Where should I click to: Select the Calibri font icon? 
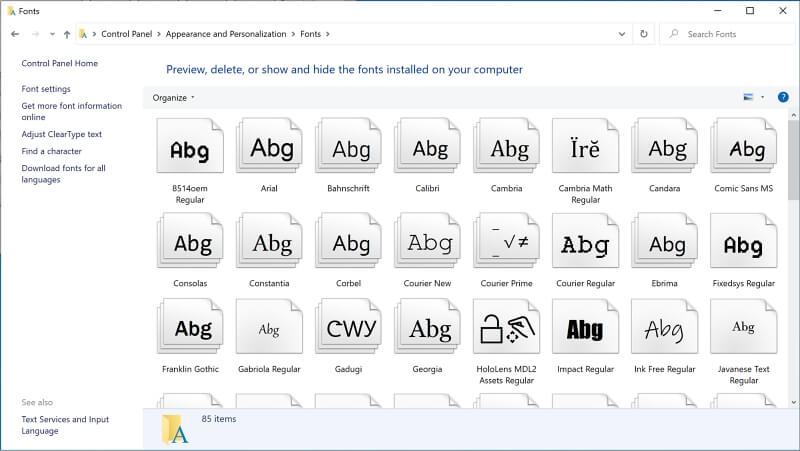(427, 146)
